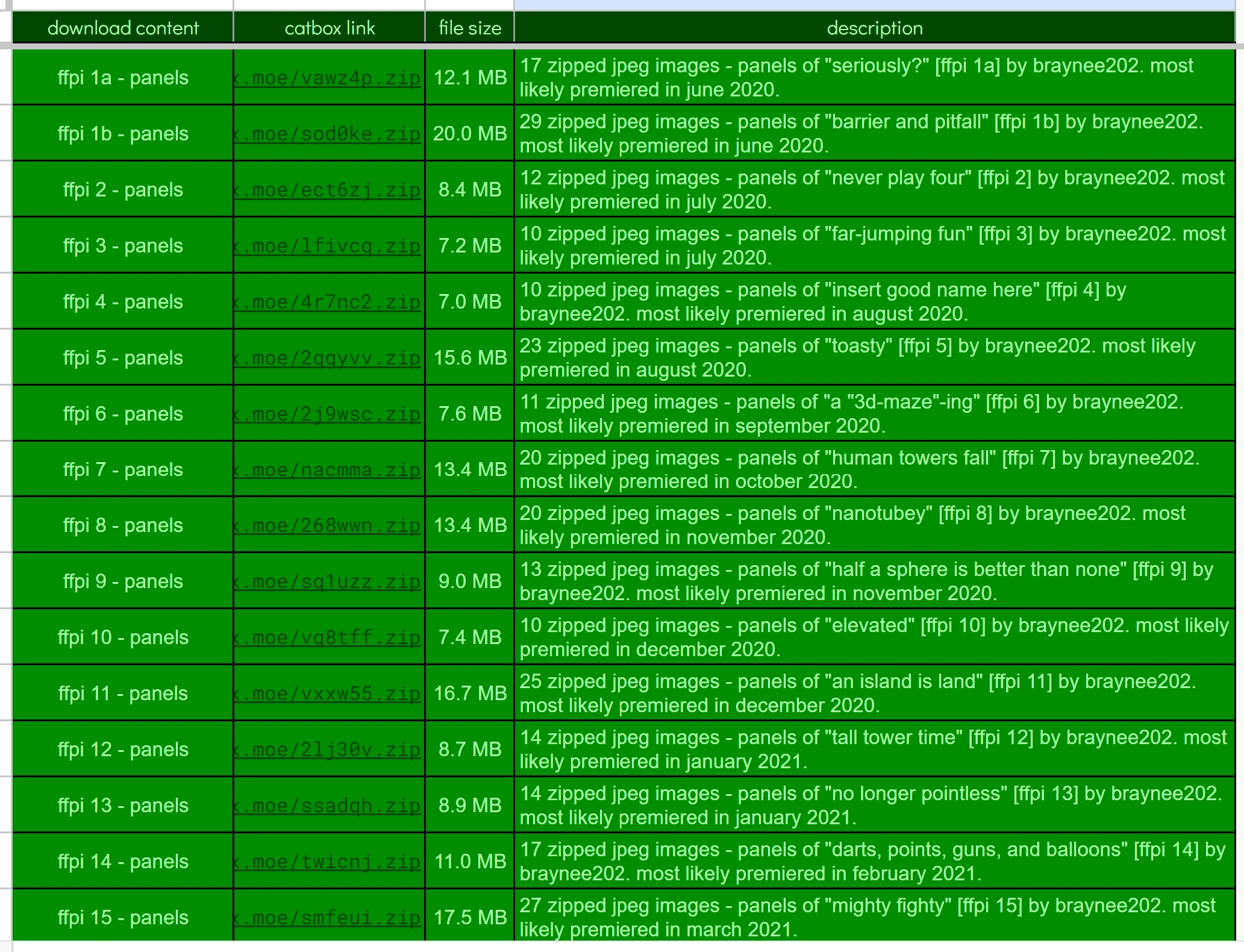Open the 2j9wsc.zip link for ffpi 6
Viewport: 1244px width, 952px height.
click(329, 413)
